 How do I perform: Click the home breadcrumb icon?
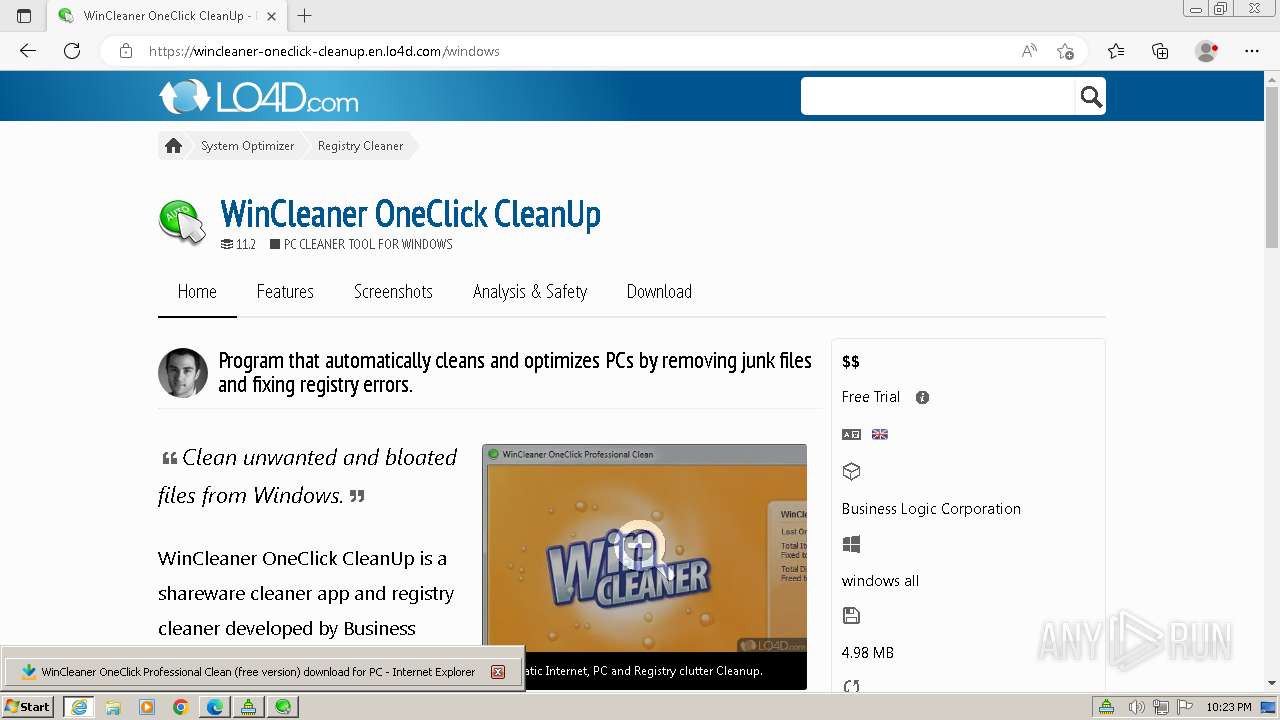[173, 146]
